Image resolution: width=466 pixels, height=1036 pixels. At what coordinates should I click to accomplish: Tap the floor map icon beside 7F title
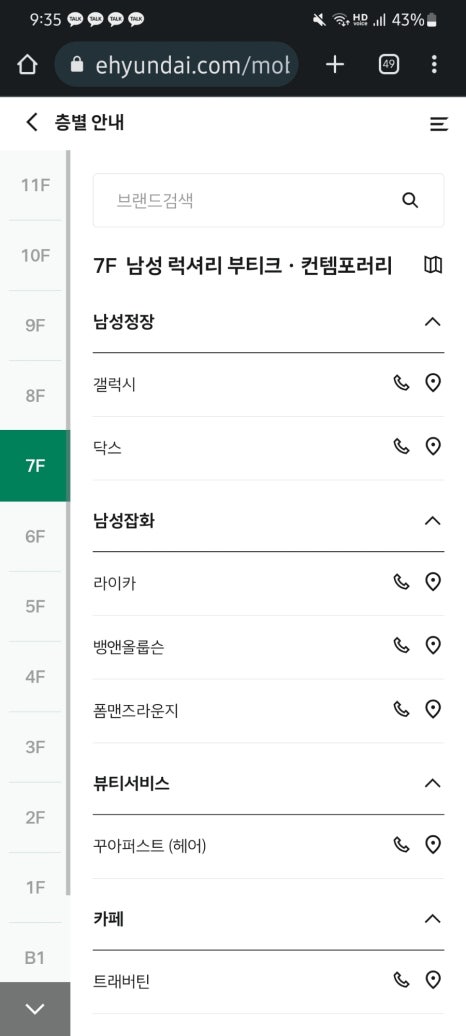tap(433, 266)
